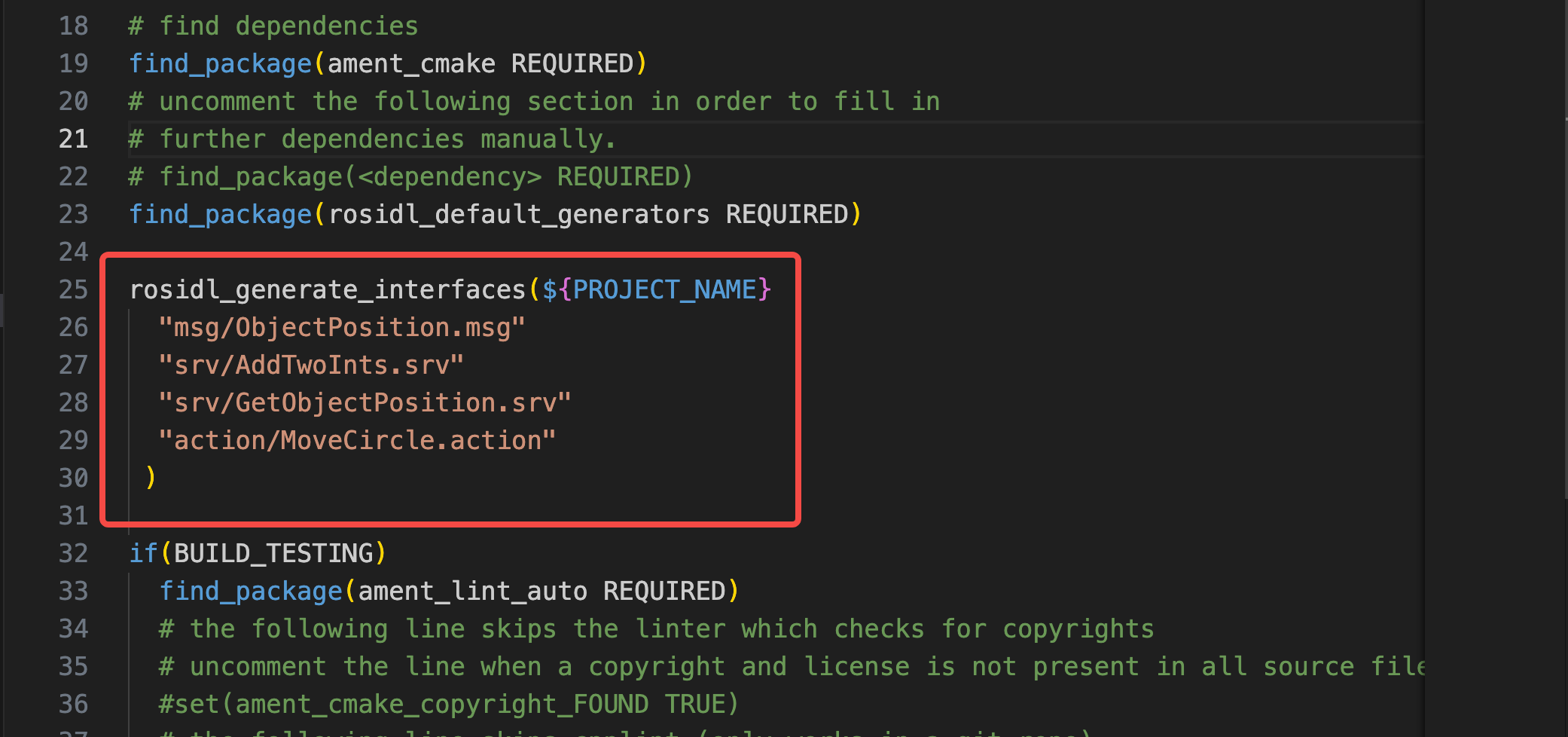Image resolution: width=1568 pixels, height=737 pixels.
Task: Click find_package keyword on line 23
Action: point(220,215)
